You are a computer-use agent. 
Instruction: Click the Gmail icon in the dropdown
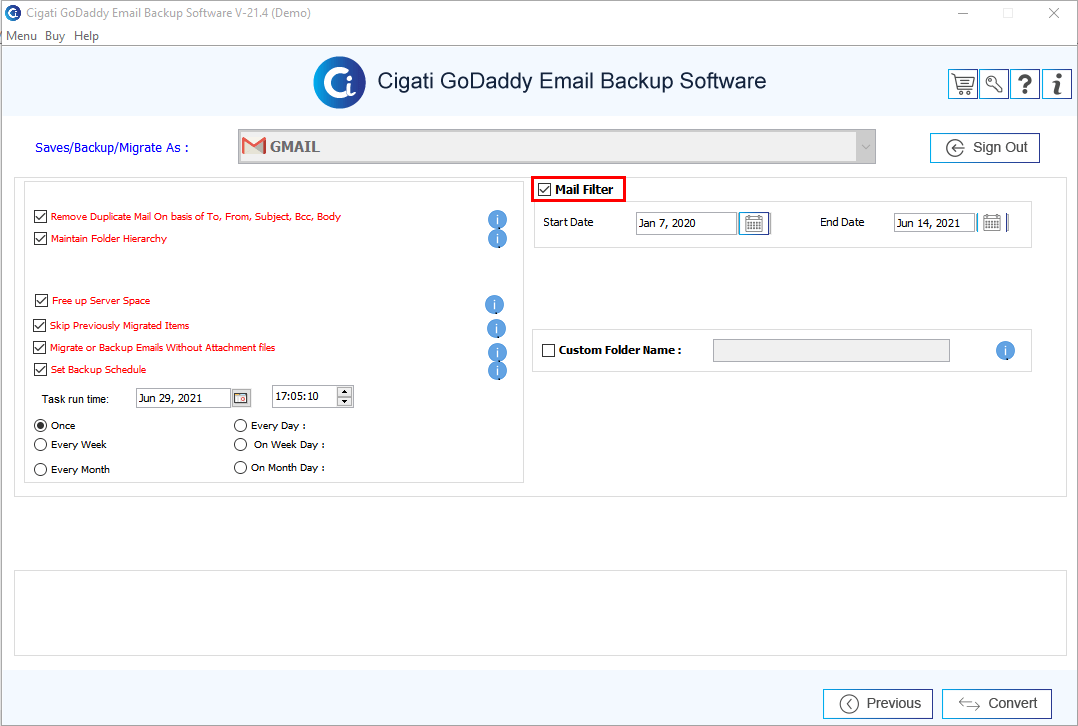click(254, 146)
